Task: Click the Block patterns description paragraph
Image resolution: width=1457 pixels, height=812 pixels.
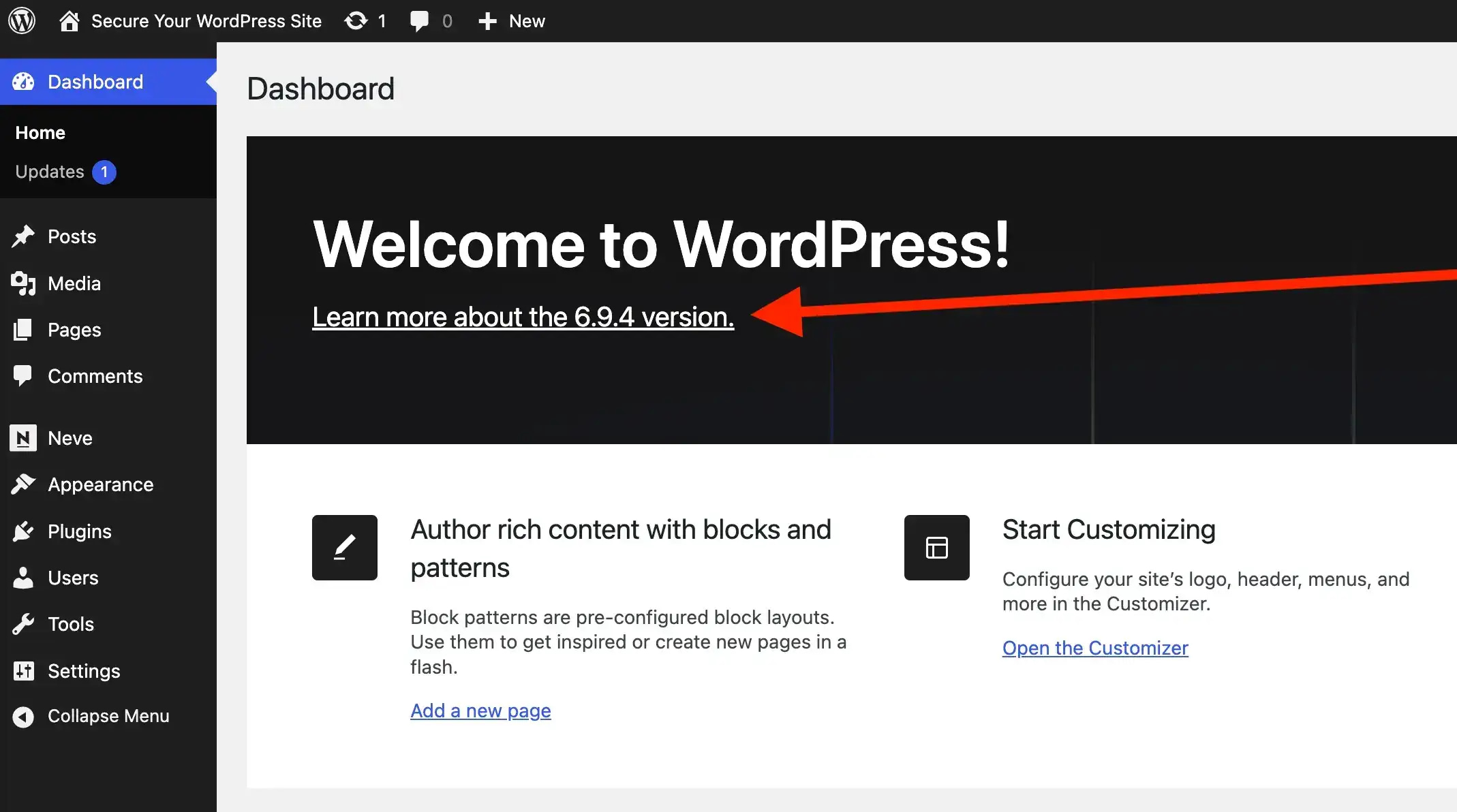Action: [628, 642]
